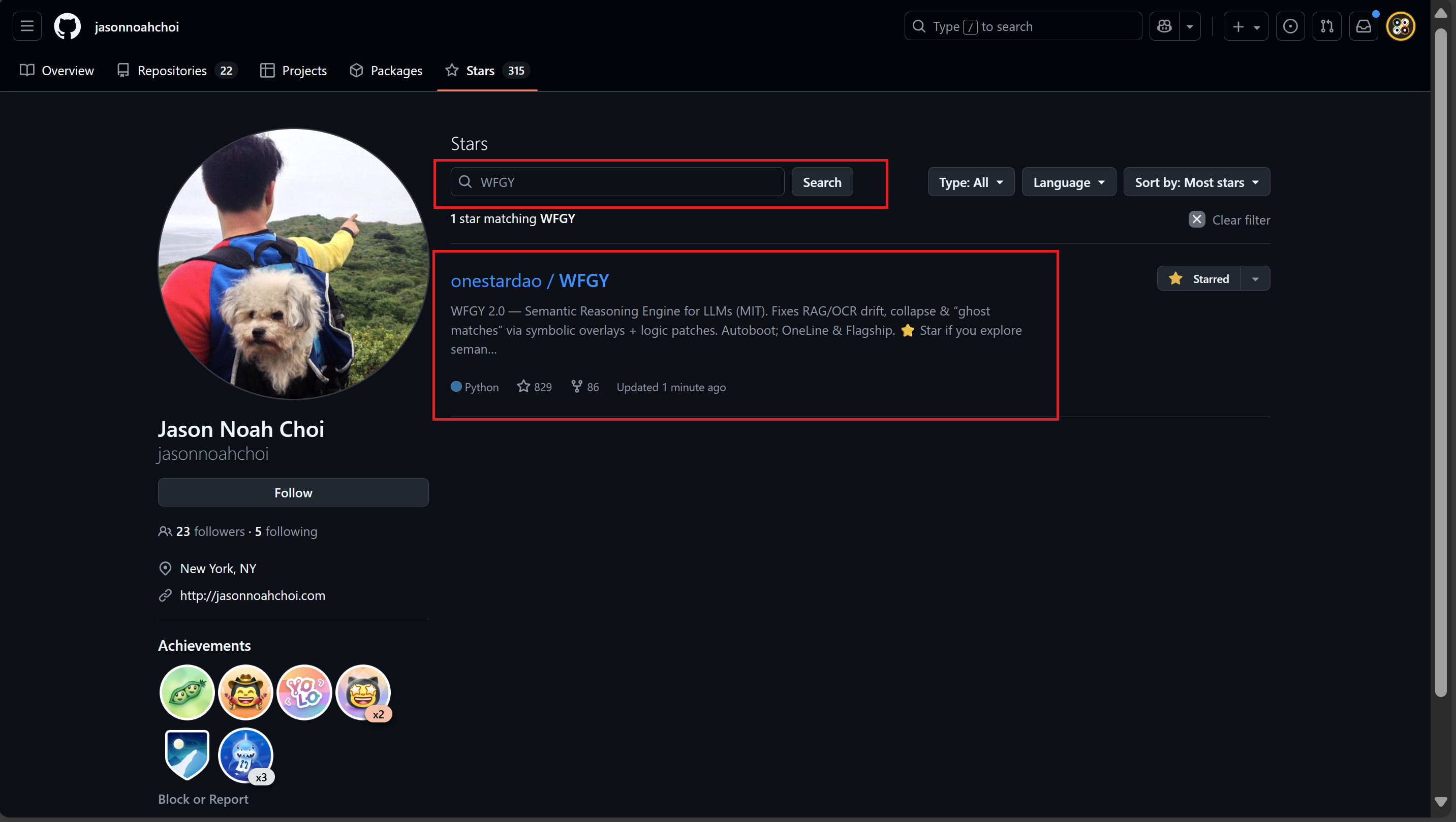Expand the Type: All dropdown
The image size is (1456, 822).
(971, 182)
